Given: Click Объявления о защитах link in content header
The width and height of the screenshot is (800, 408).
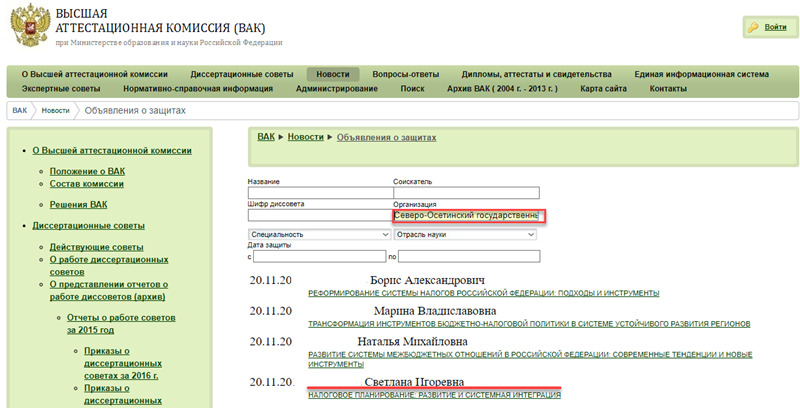Looking at the screenshot, I should click(386, 138).
